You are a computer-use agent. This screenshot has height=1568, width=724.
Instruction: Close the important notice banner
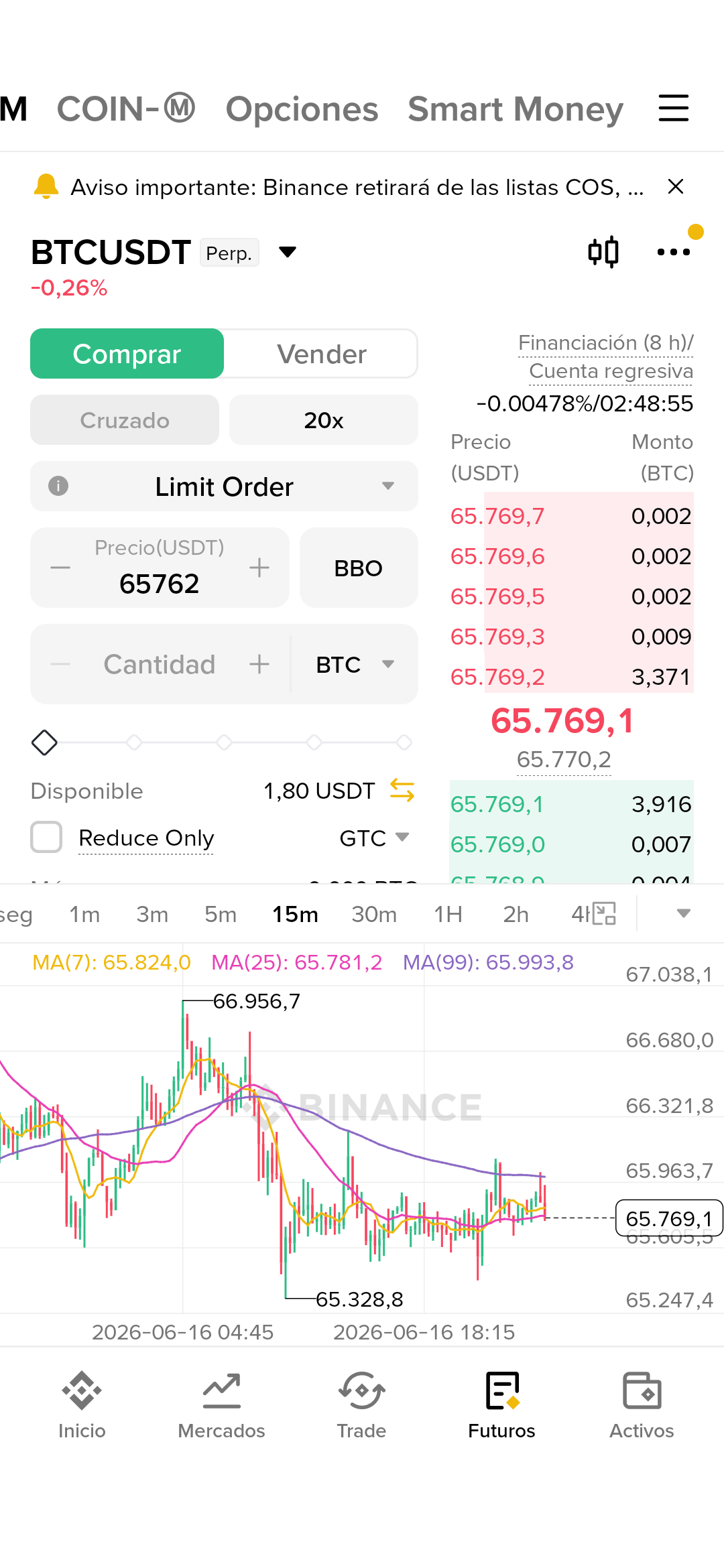pos(676,186)
